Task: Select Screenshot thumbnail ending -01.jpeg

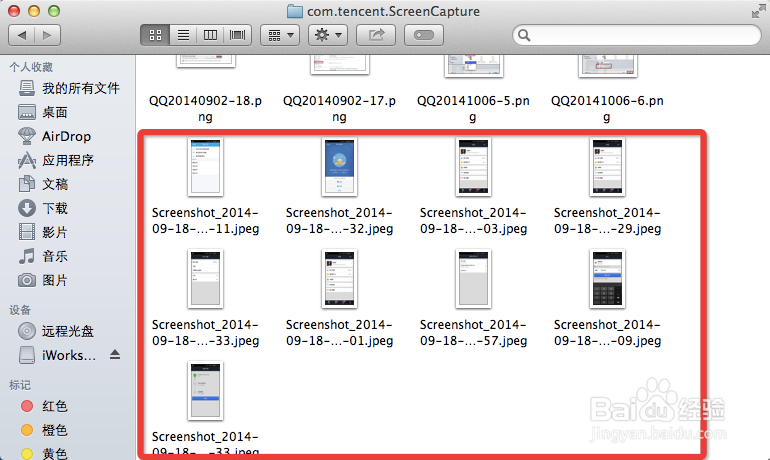Action: coord(339,279)
